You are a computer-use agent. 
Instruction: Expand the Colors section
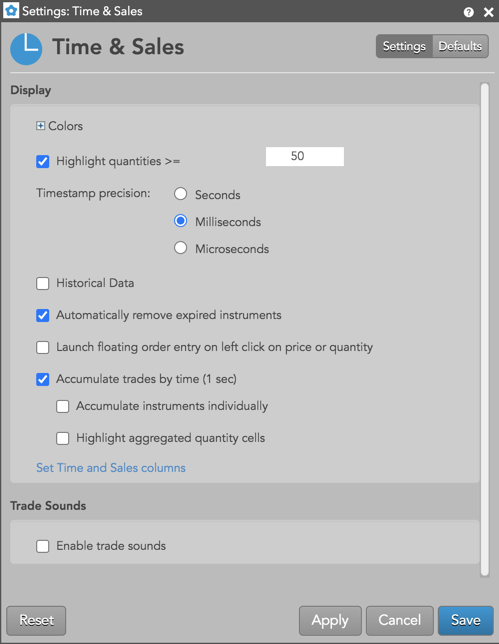[x=40, y=126]
